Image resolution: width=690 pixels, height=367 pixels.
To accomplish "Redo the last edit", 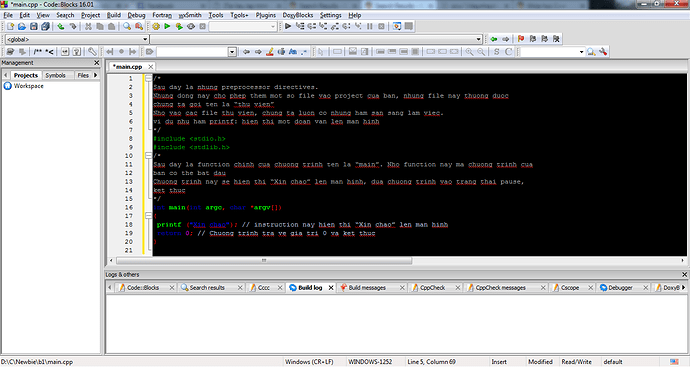I will (x=73, y=26).
